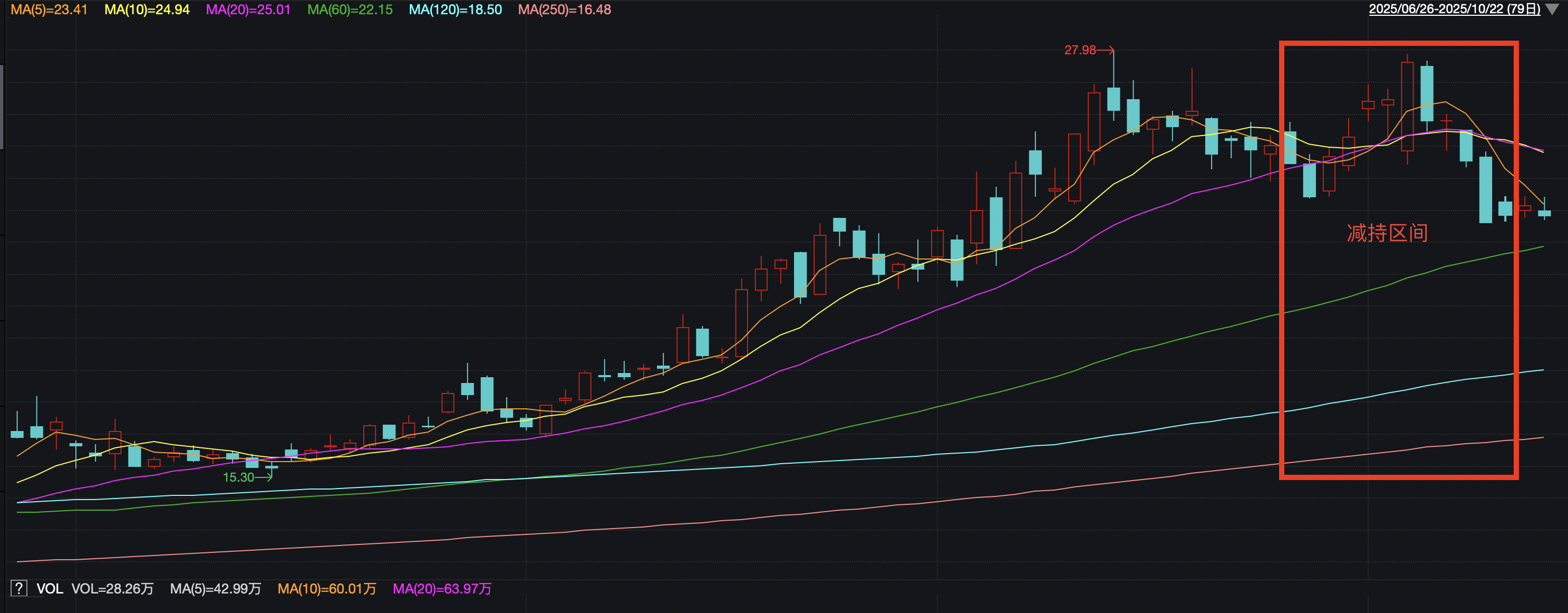Click the arrow beside the 15.30 label
1568x613 pixels.
264,477
